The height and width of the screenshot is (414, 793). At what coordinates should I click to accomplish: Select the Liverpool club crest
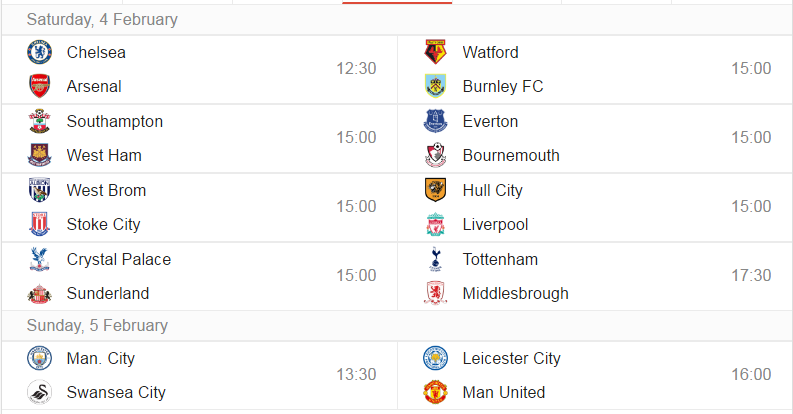point(435,224)
